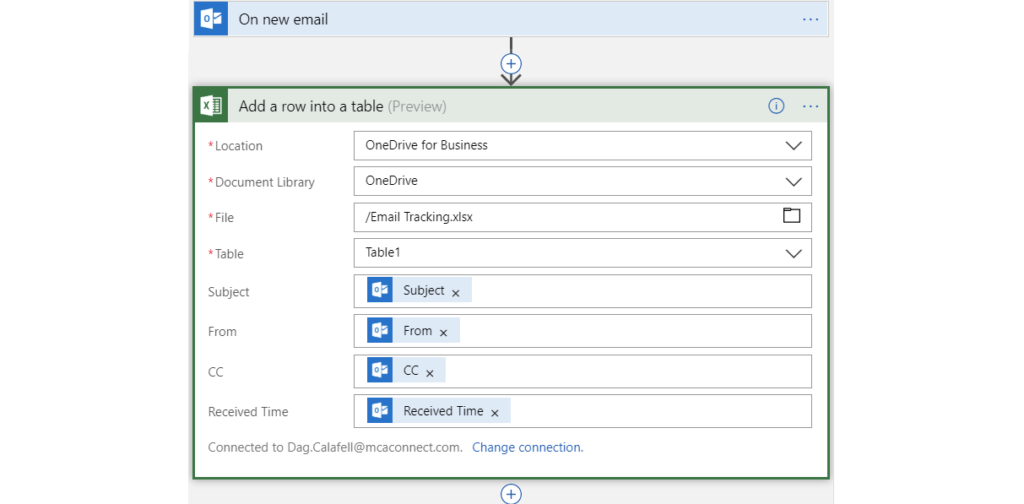Click the Outlook icon on 'On new email'

(x=211, y=19)
